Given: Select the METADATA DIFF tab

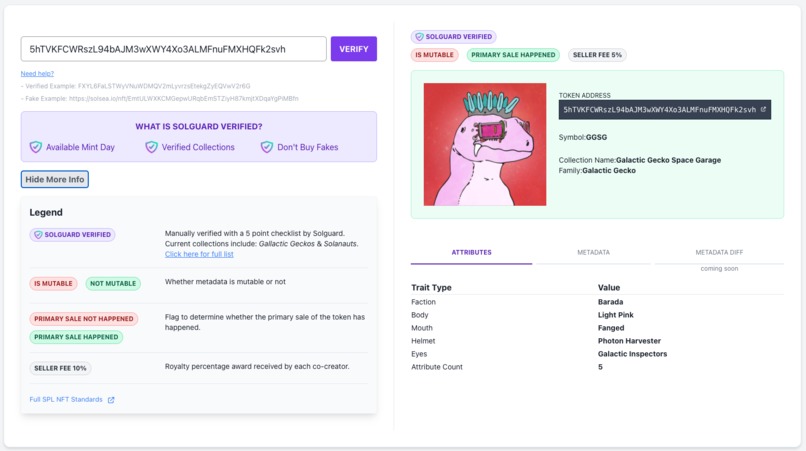Looking at the screenshot, I should (719, 252).
